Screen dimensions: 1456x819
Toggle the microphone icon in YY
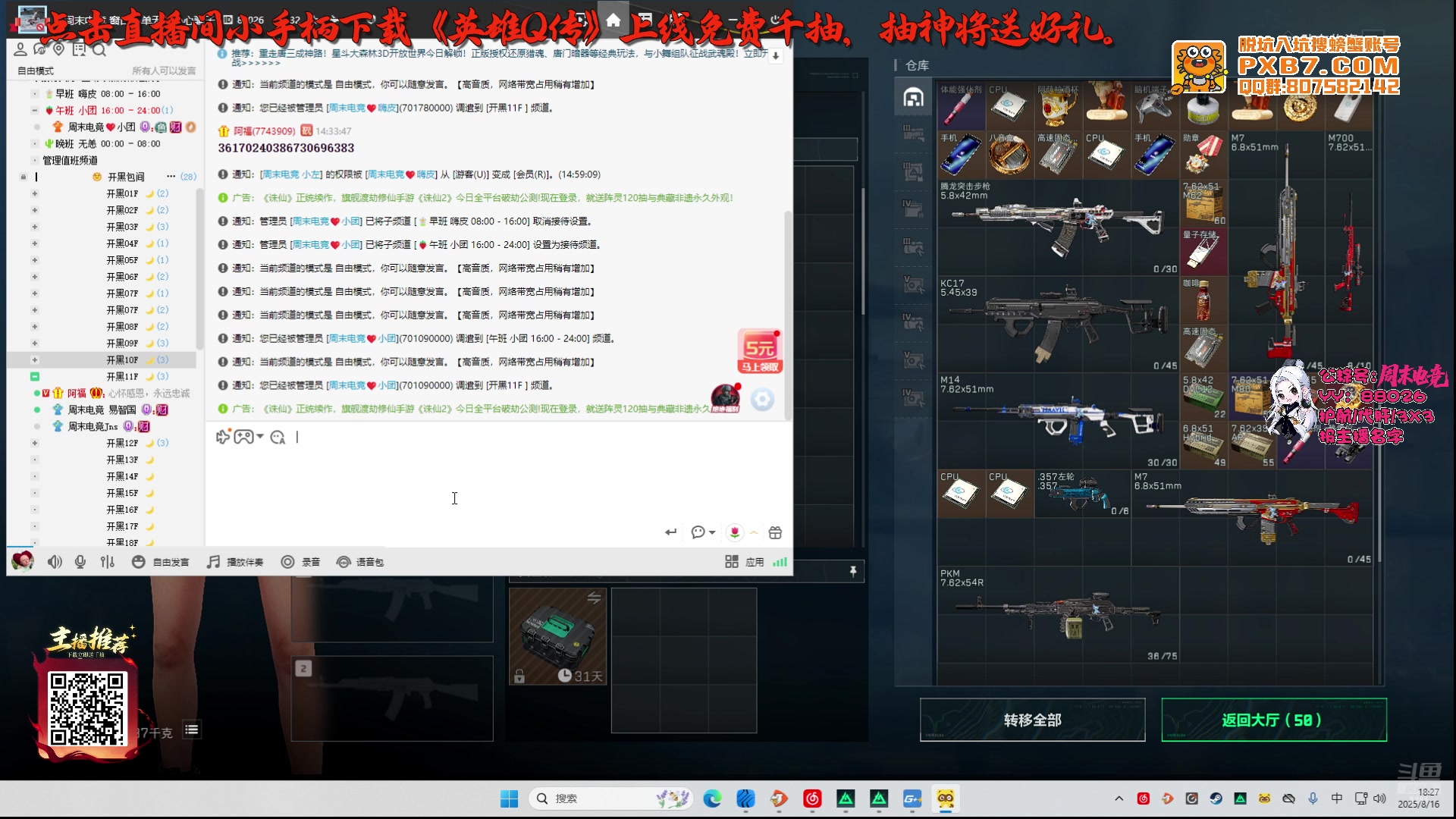click(80, 562)
